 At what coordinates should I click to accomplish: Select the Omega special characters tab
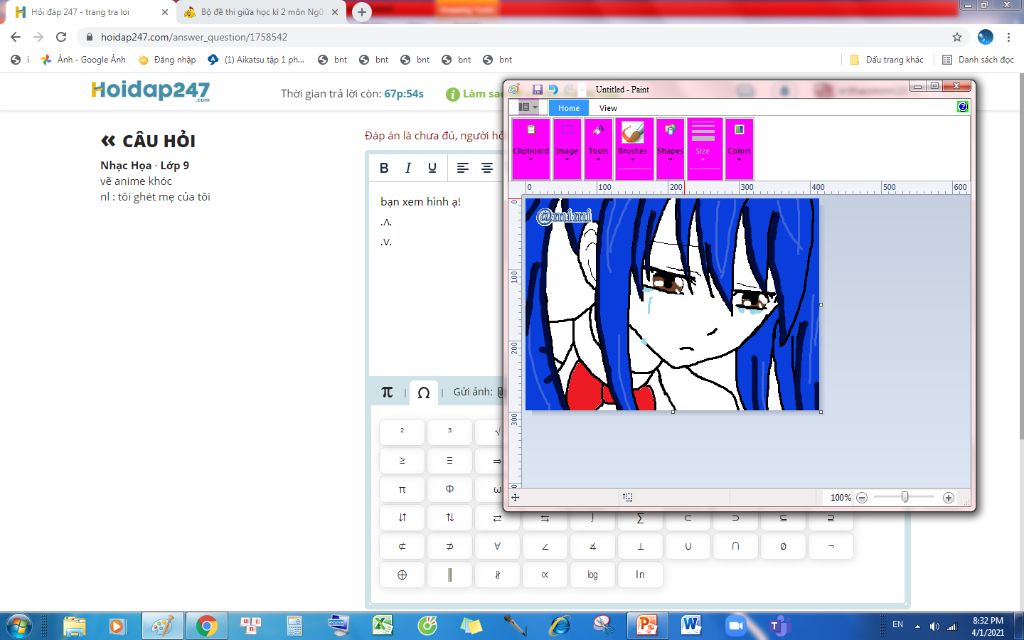(x=423, y=392)
